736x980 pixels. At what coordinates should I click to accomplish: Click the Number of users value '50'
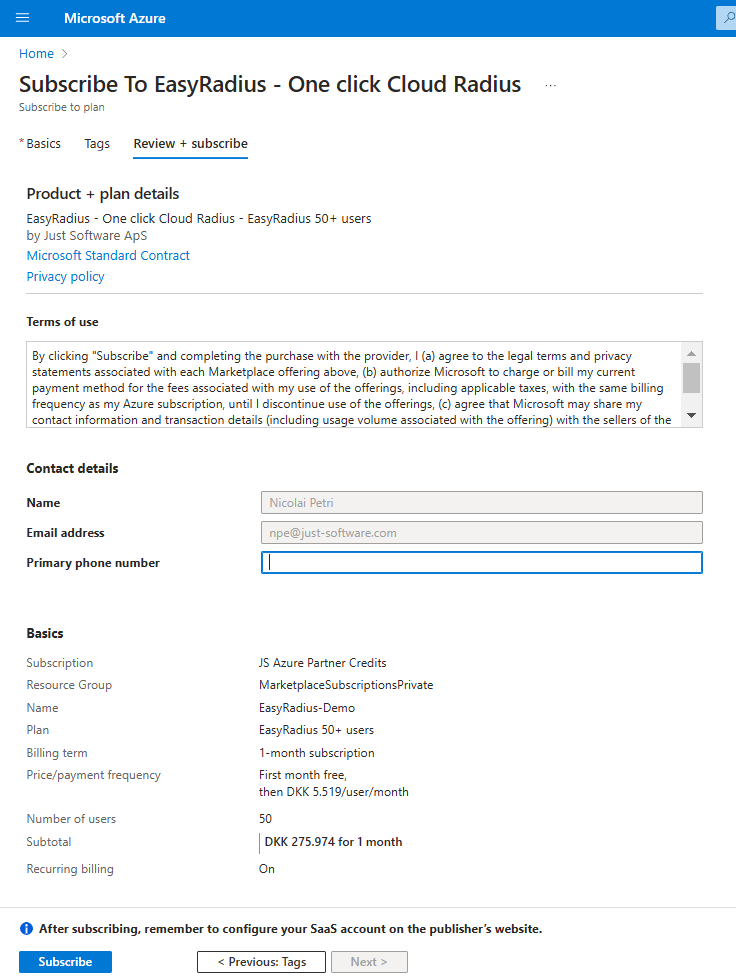click(x=266, y=819)
